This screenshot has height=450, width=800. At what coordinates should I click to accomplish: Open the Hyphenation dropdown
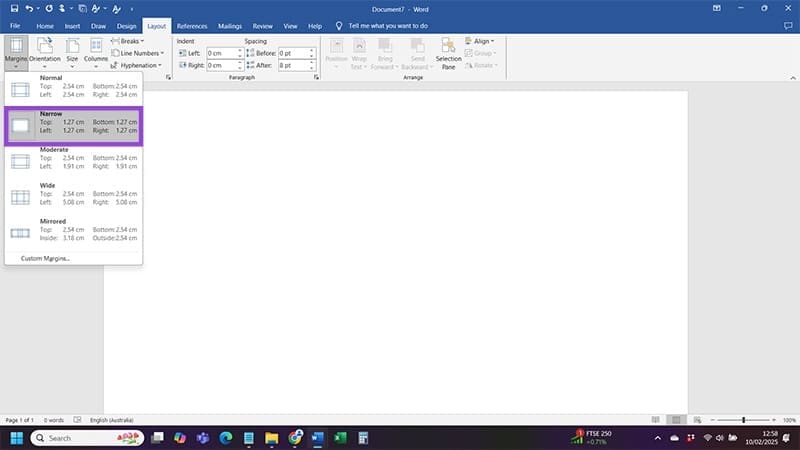tap(138, 65)
